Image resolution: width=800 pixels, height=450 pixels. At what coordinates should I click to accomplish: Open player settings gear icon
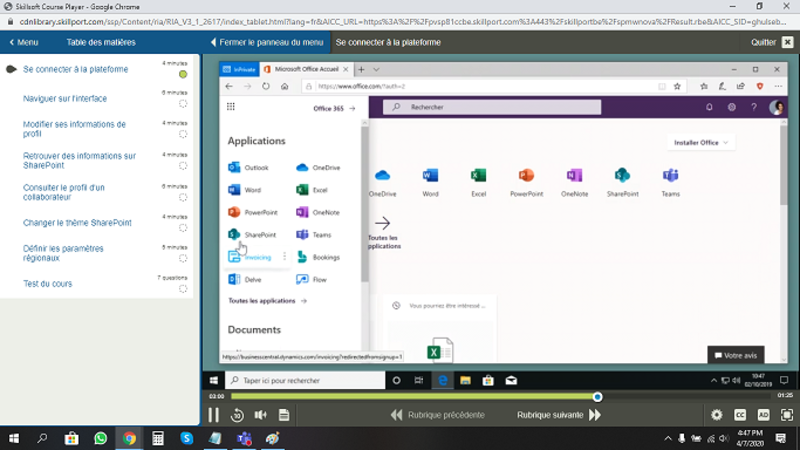point(716,415)
